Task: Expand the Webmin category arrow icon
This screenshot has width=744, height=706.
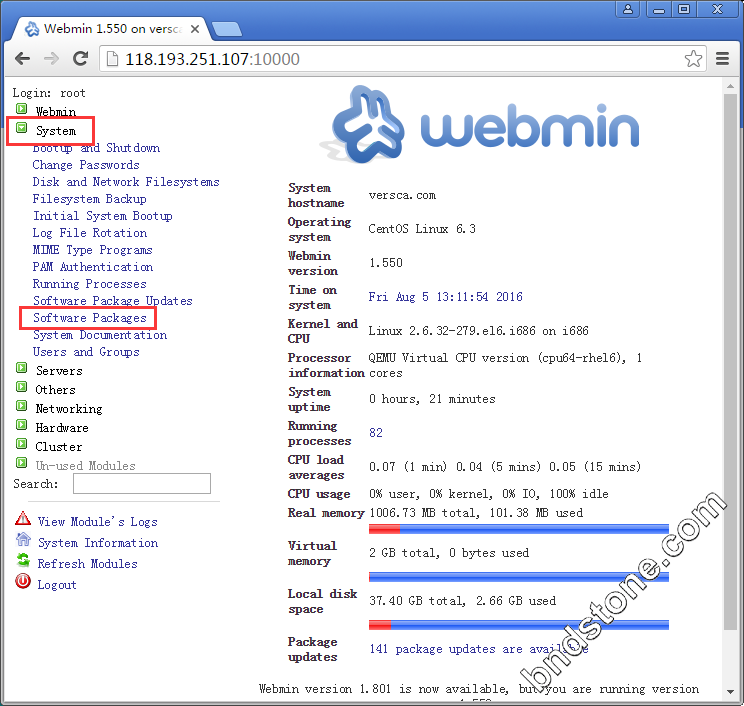Action: pos(21,109)
